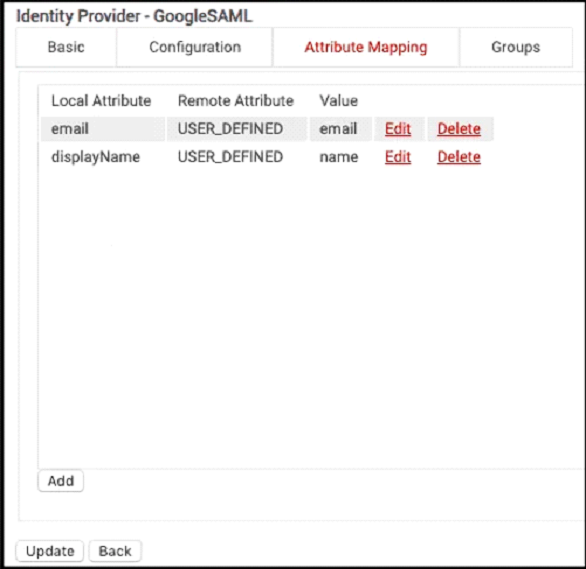
Task: Delete the email attribute mapping
Action: click(x=459, y=129)
